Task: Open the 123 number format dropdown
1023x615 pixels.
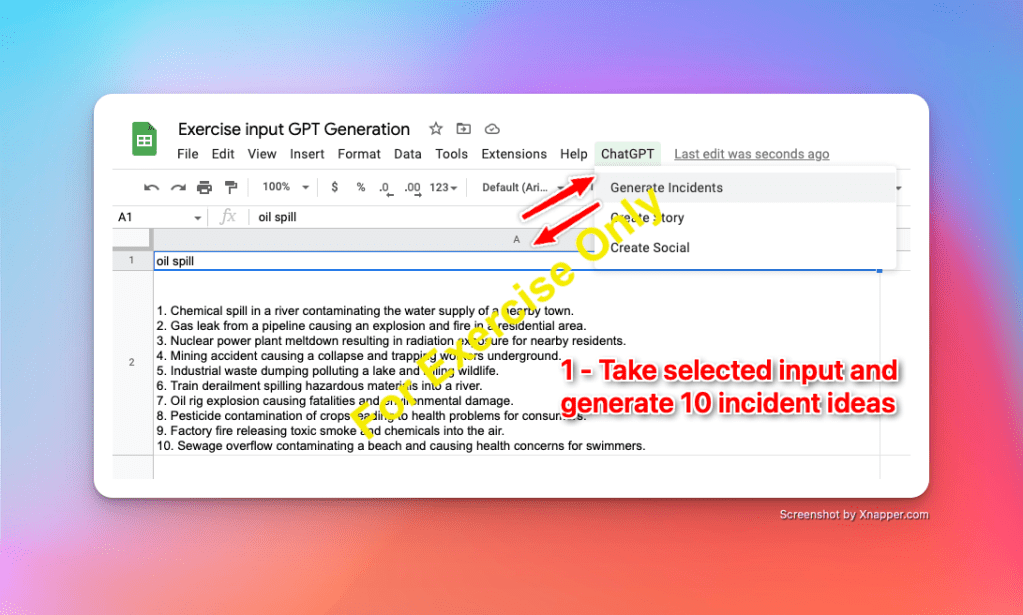Action: [x=443, y=187]
